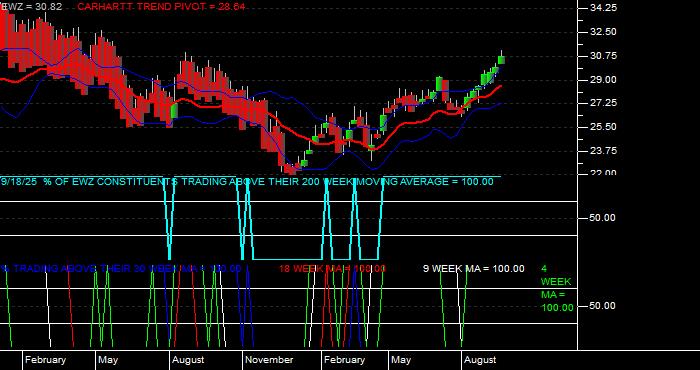Click the 34.25 price axis value
The image size is (700, 370).
coord(603,8)
